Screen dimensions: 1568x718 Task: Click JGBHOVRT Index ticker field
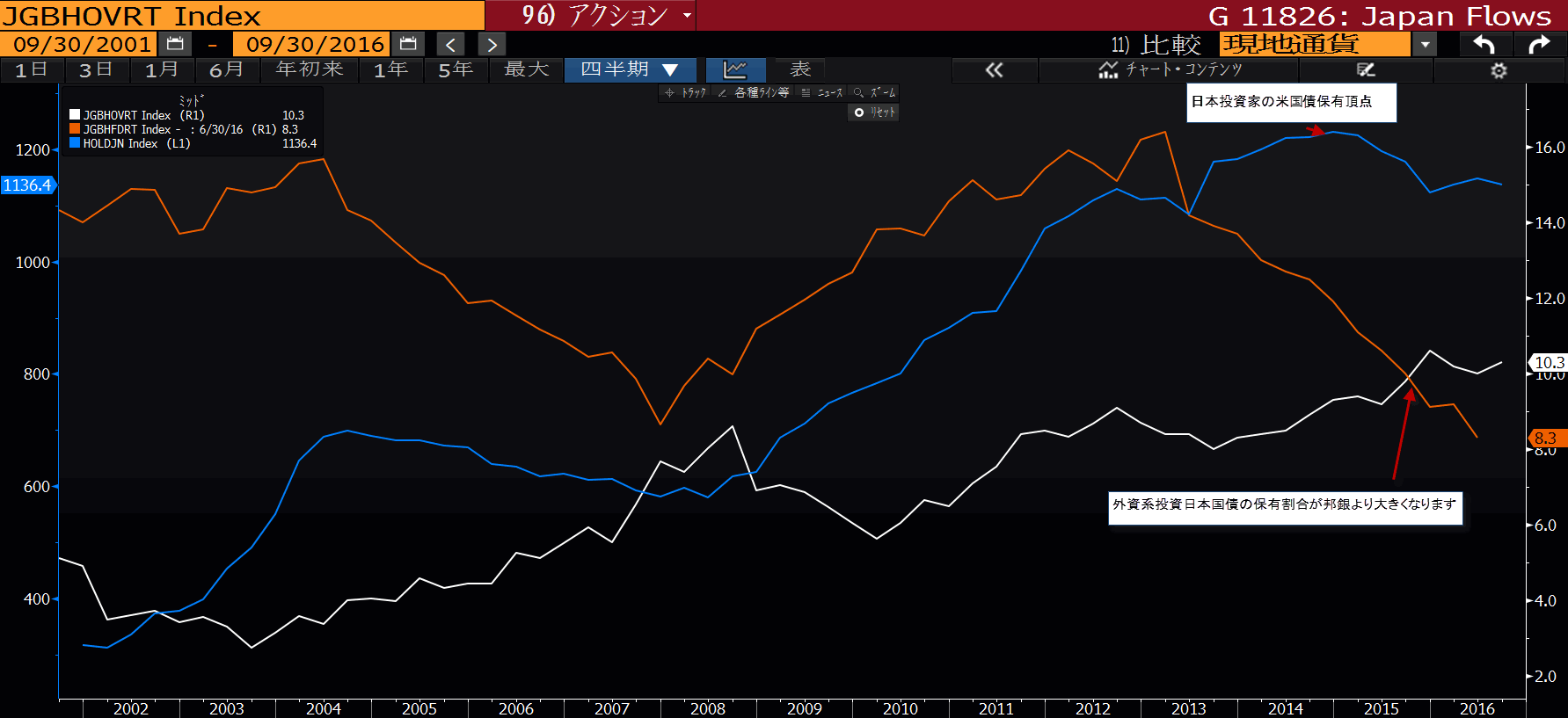tap(242, 15)
